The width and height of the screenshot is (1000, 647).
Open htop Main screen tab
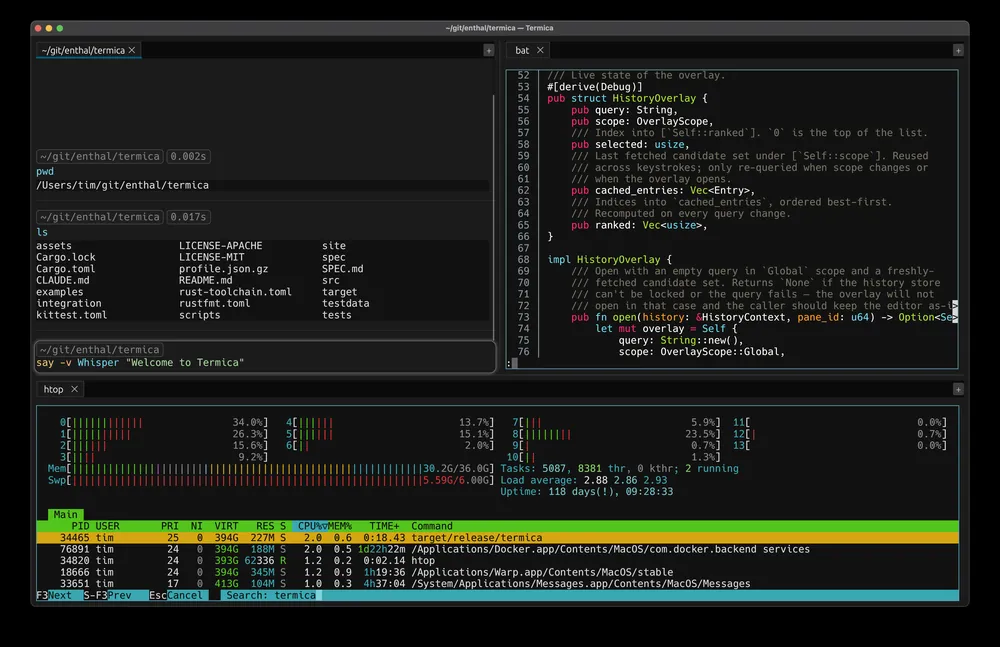coord(65,514)
